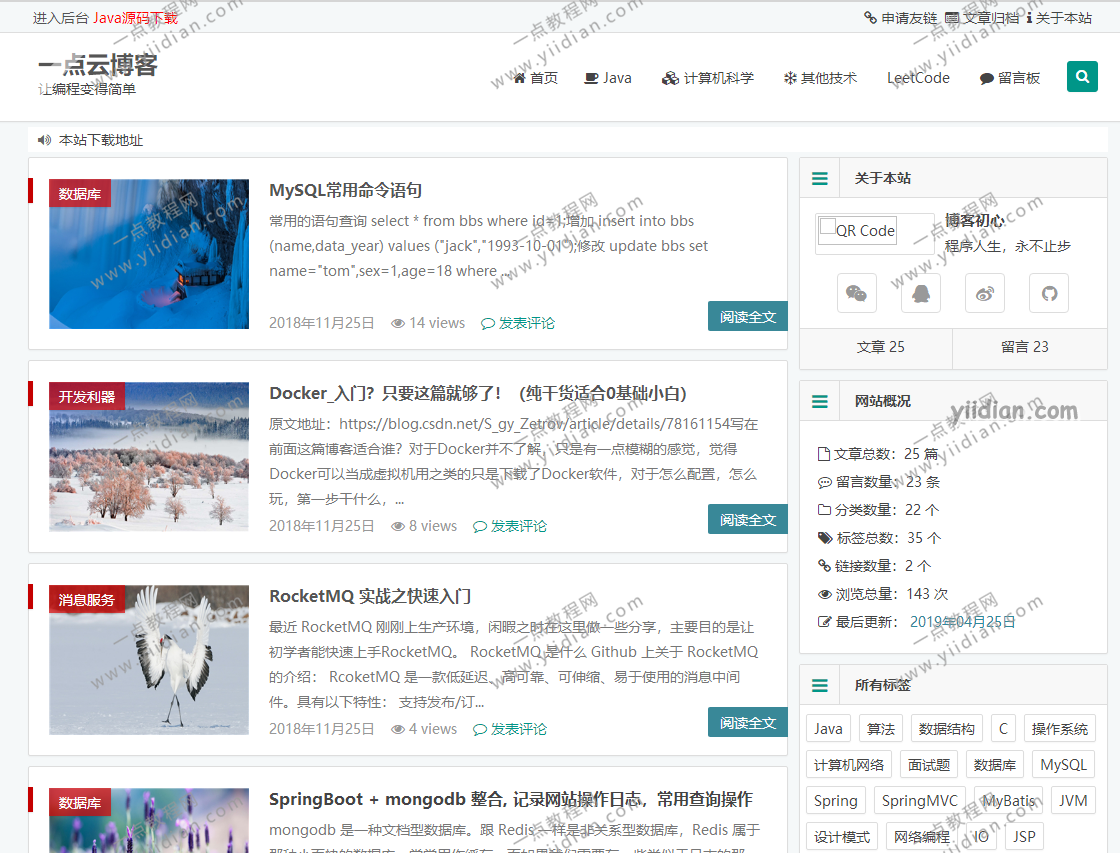Select the Spring tag
The image size is (1120, 853).
(x=836, y=801)
